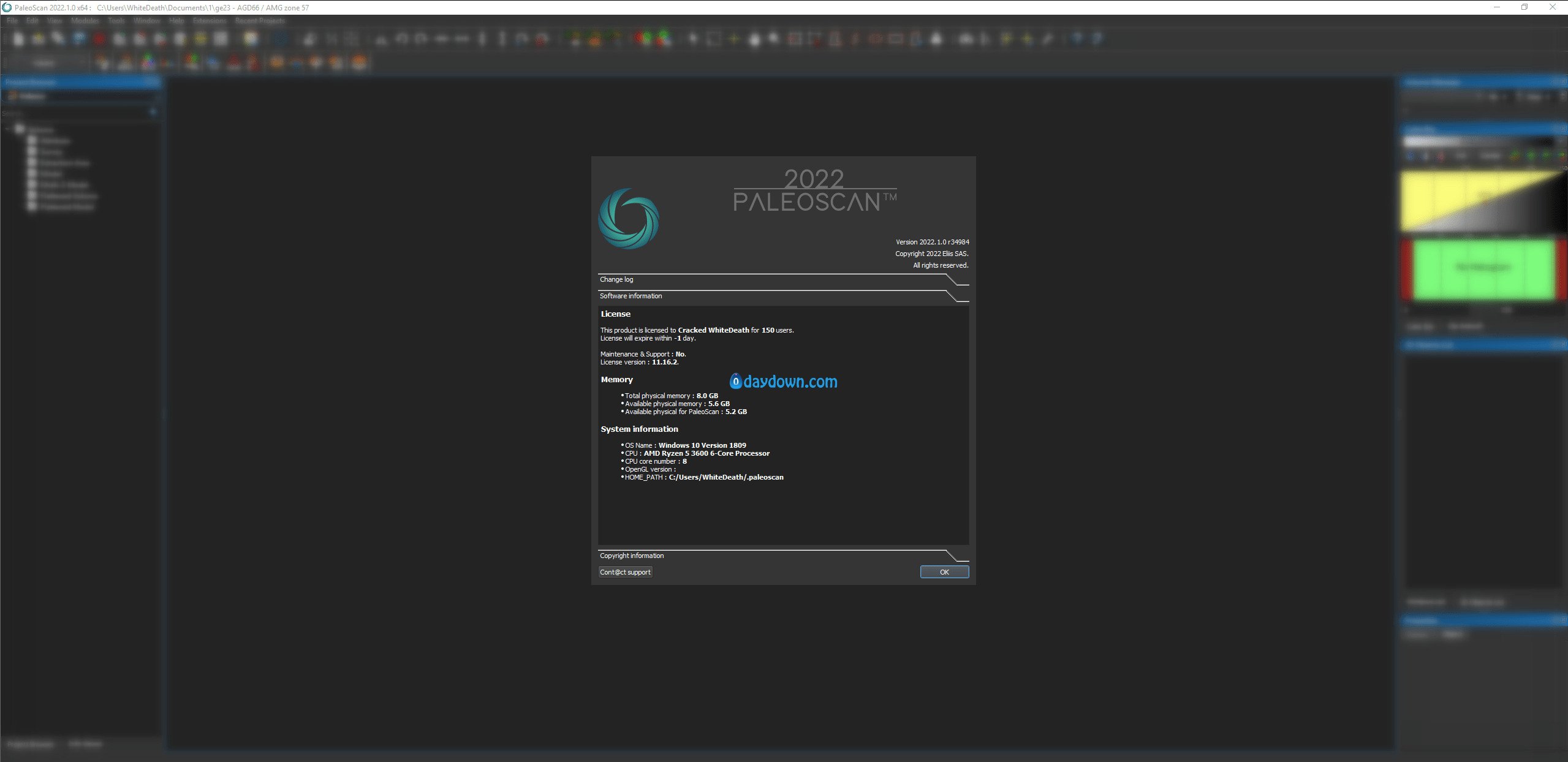Open the Modules menu
This screenshot has height=762, width=1568.
[85, 21]
